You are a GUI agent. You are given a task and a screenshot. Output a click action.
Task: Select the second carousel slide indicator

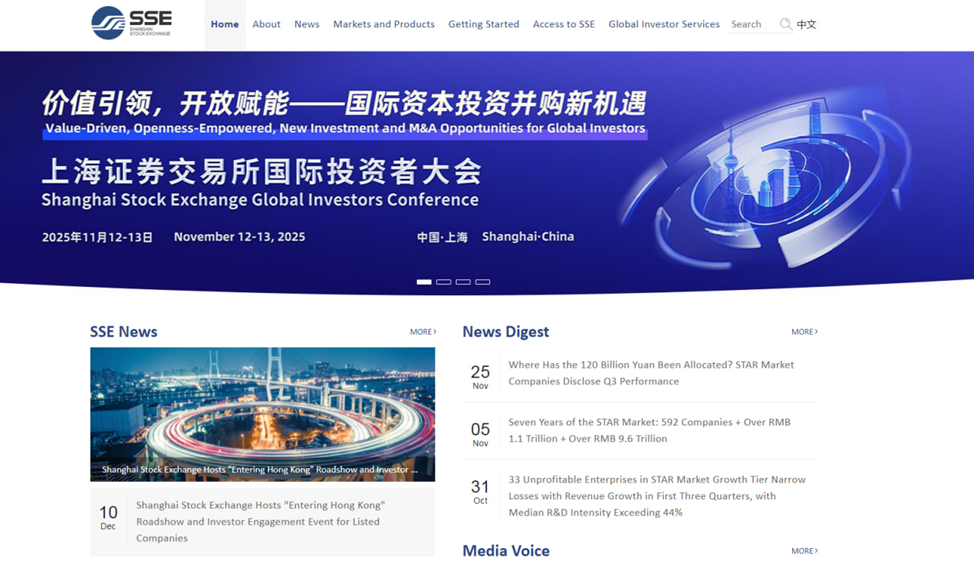tap(444, 282)
